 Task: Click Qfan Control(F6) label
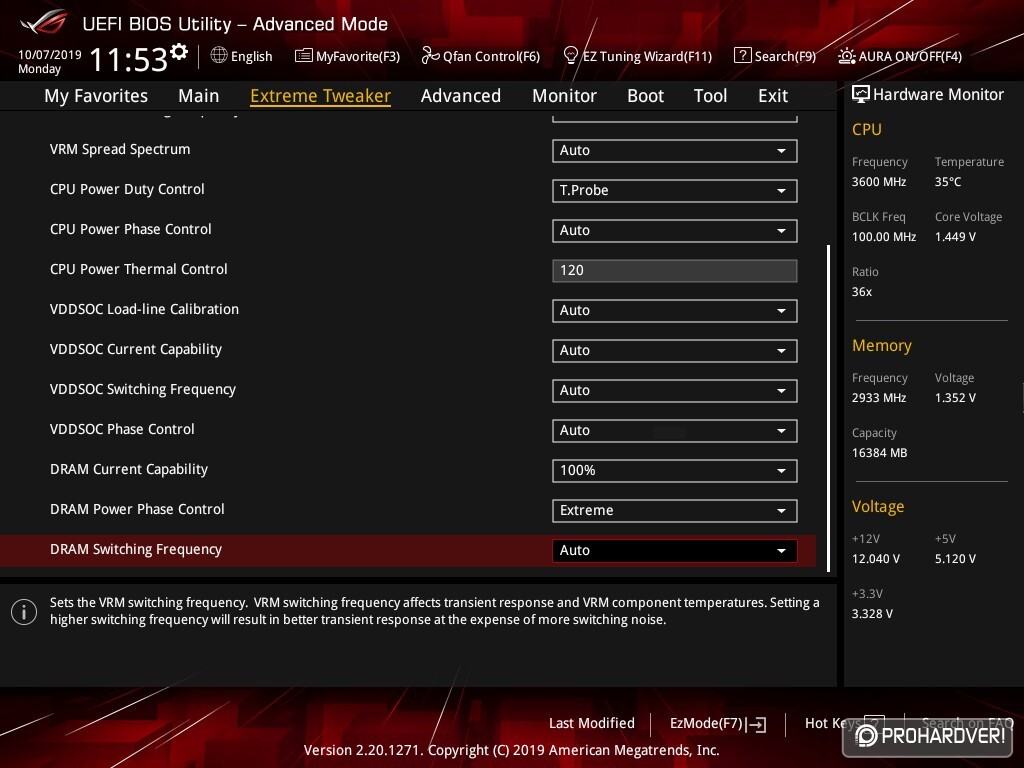point(491,56)
